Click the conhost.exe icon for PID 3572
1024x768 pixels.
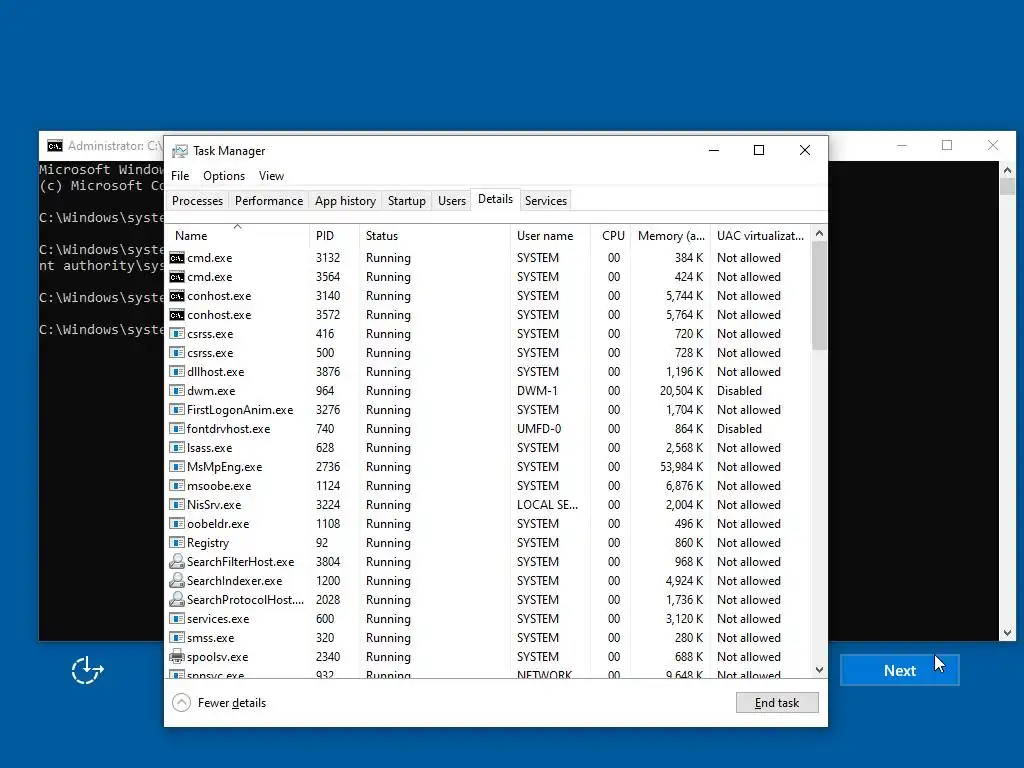tap(176, 315)
